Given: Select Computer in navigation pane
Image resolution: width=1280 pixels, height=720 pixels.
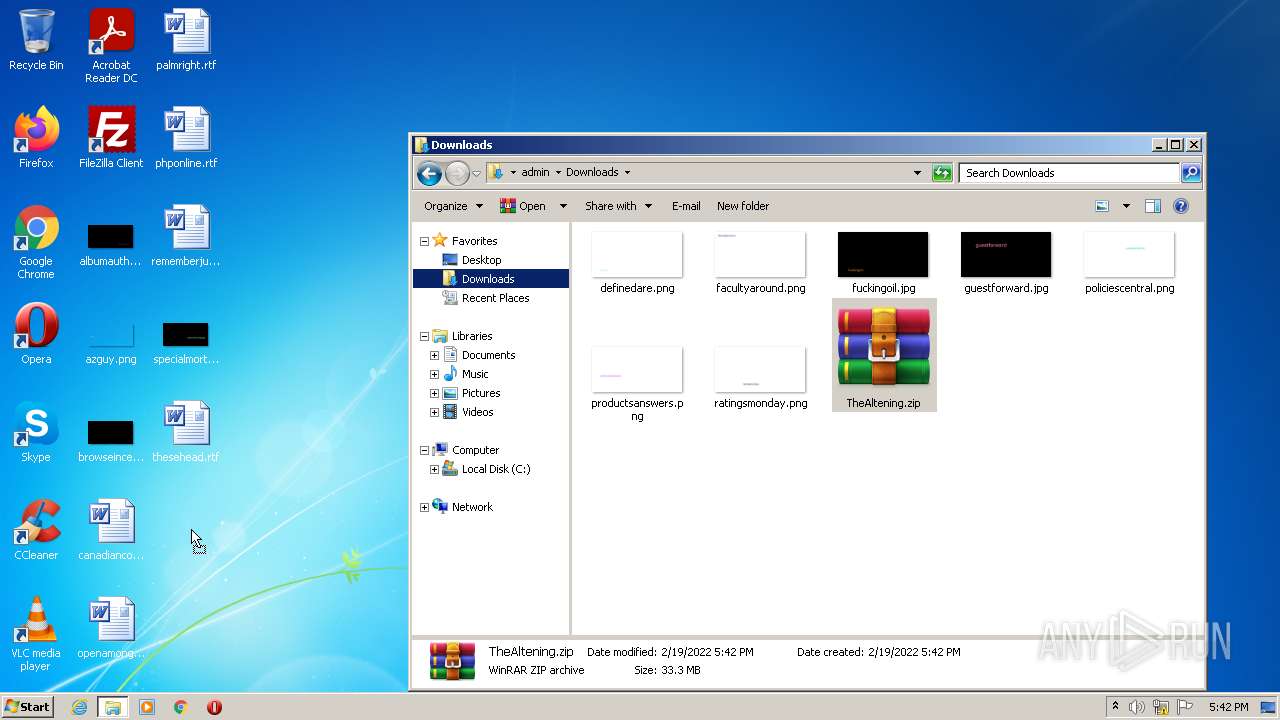Looking at the screenshot, I should 475,450.
